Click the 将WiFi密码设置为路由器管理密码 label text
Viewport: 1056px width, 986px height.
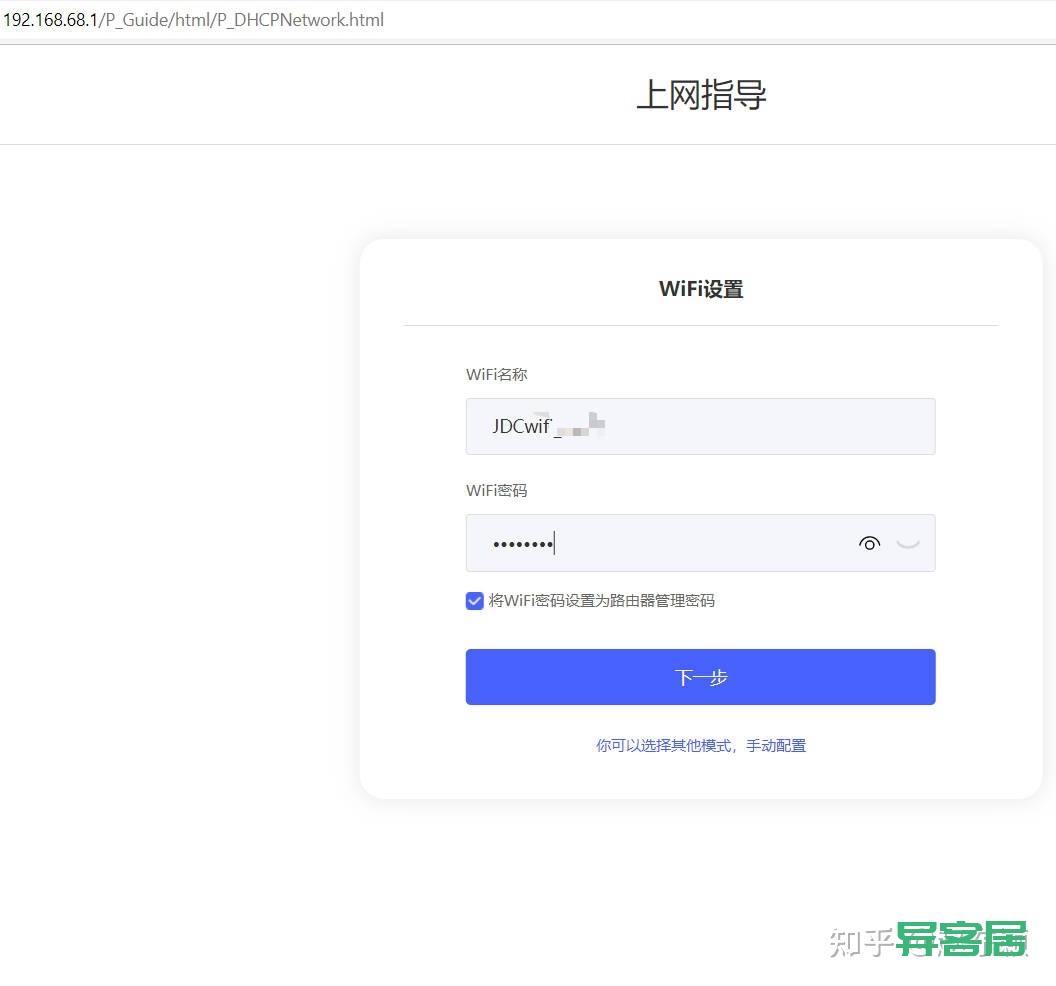[x=601, y=601]
